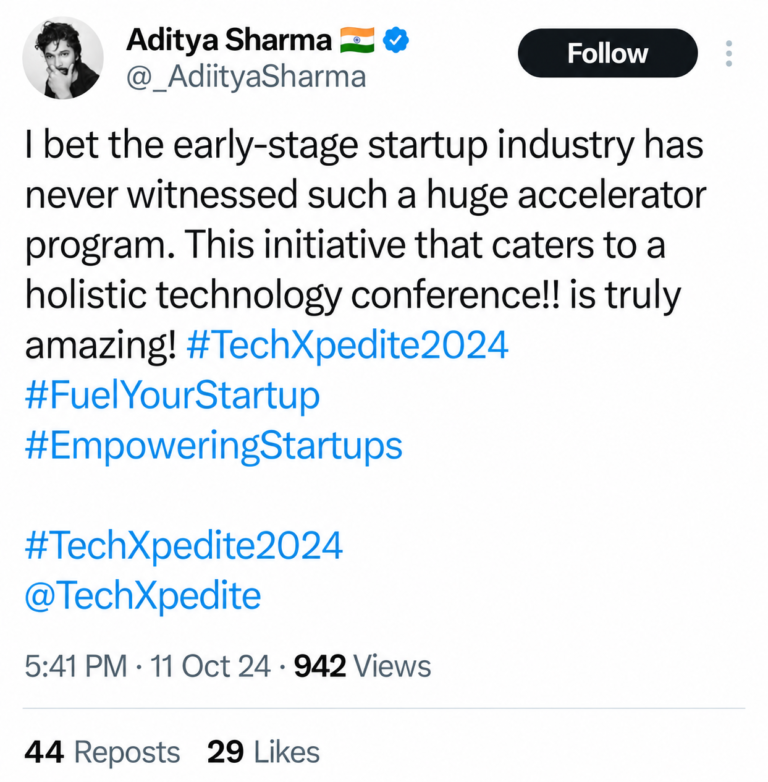Visit the @TechXpedite mentioned account
The image size is (768, 782).
click(x=143, y=595)
